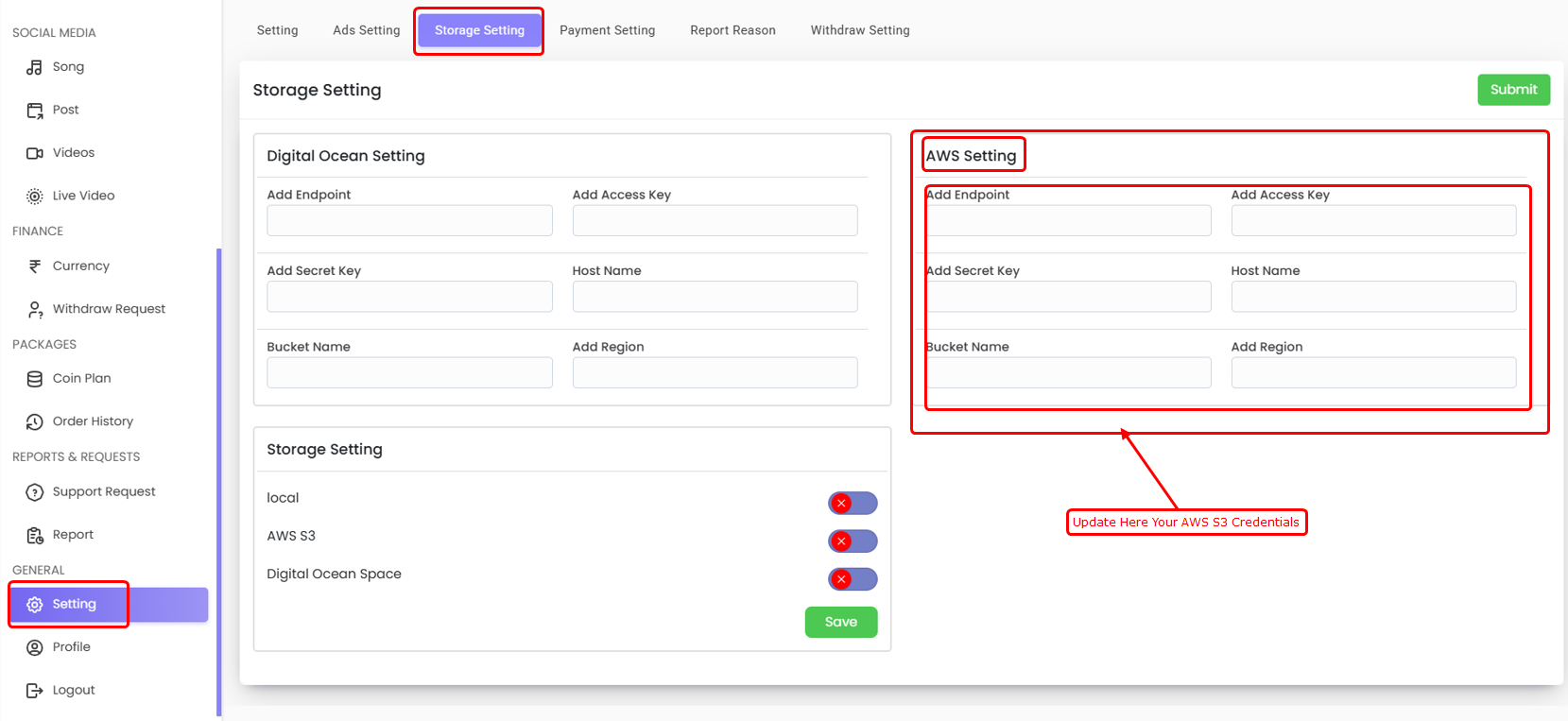Viewport: 1568px width, 721px height.
Task: Switch to the Payment Setting tab
Action: point(607,30)
